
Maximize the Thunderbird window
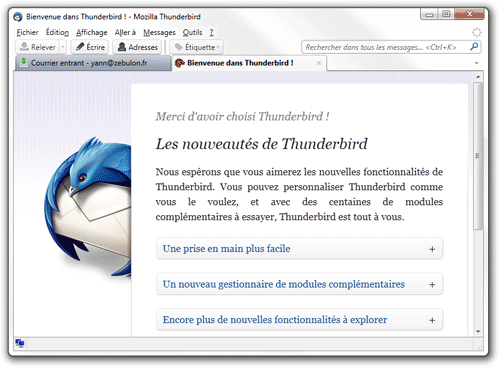click(x=446, y=14)
